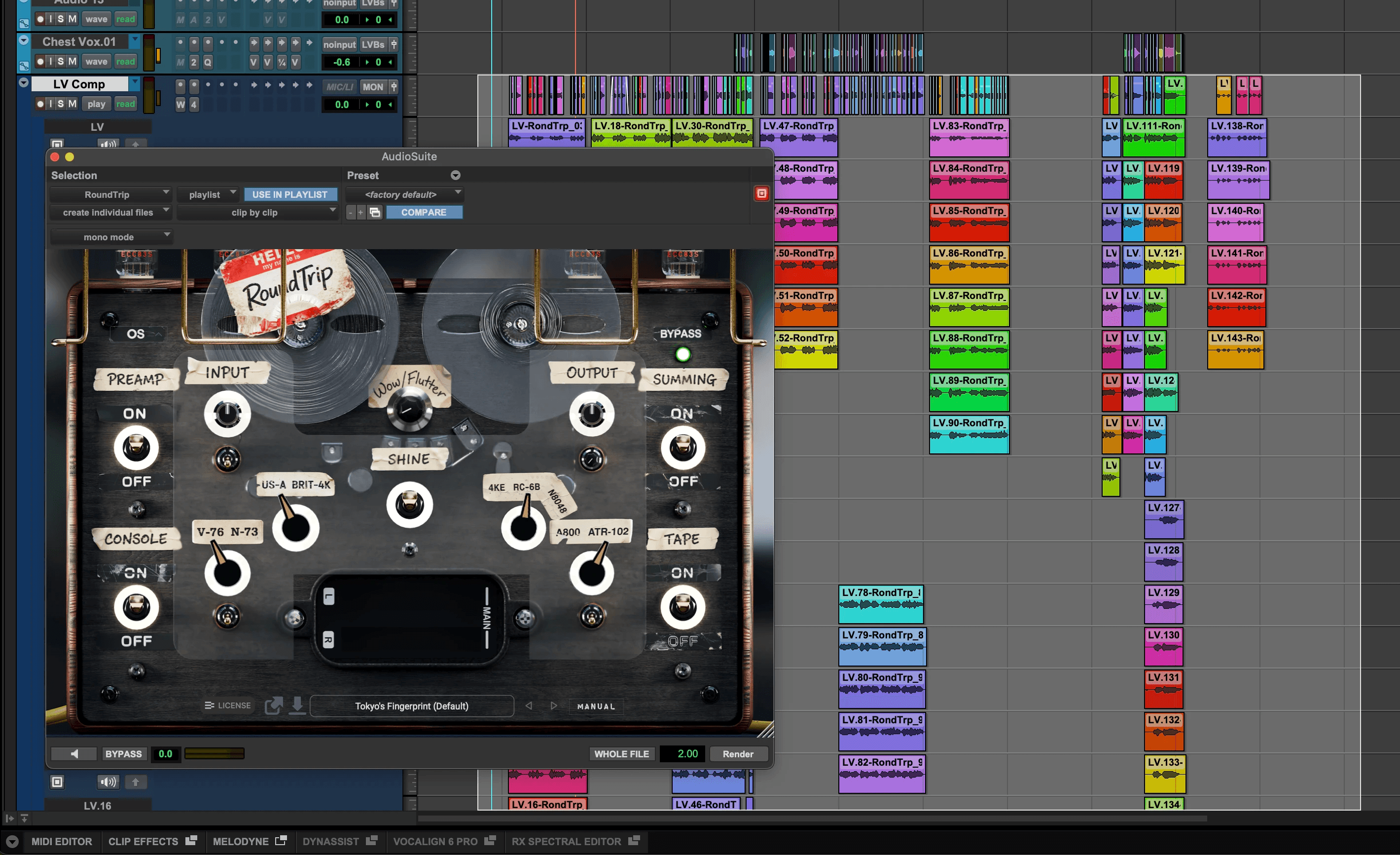The image size is (1400, 855).
Task: Open the RoundTrip plug-in selector dropdown
Action: pyautogui.click(x=111, y=194)
